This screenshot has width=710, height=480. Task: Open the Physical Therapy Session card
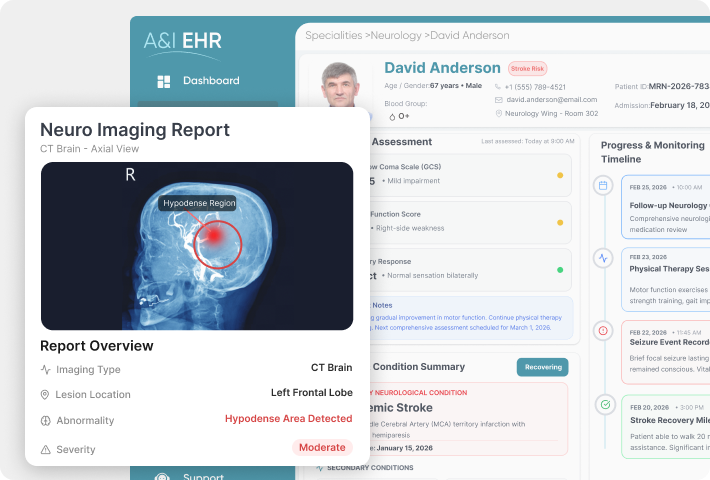click(666, 279)
